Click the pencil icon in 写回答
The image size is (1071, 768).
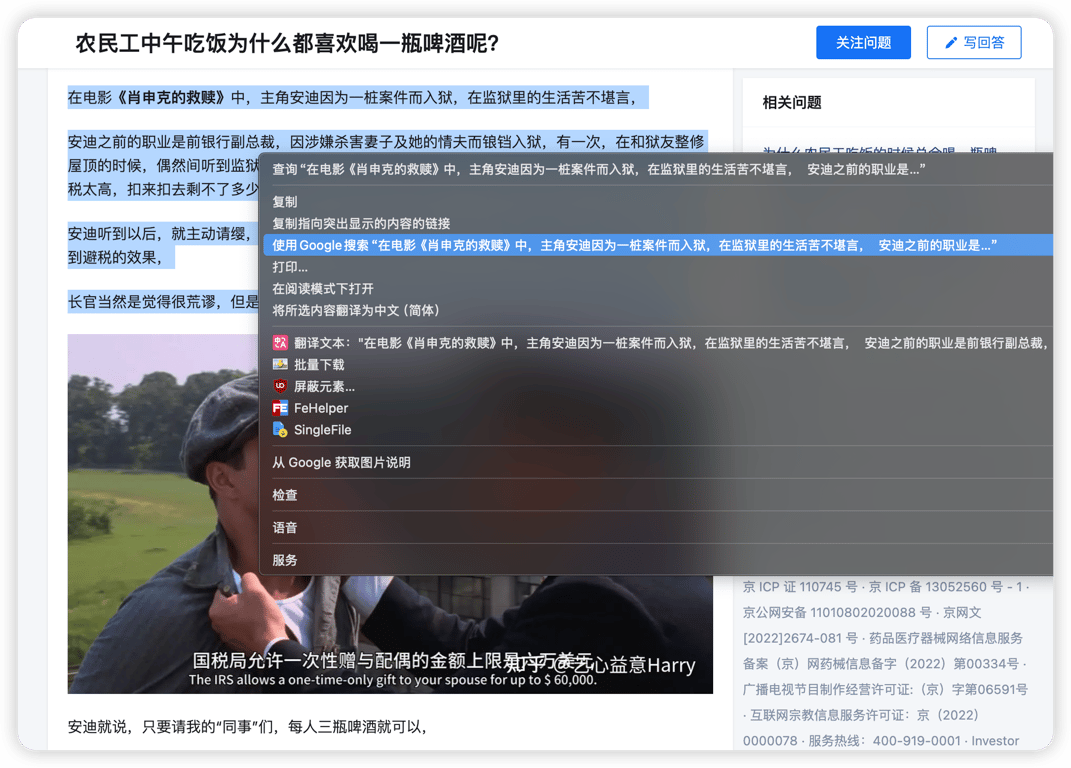950,43
